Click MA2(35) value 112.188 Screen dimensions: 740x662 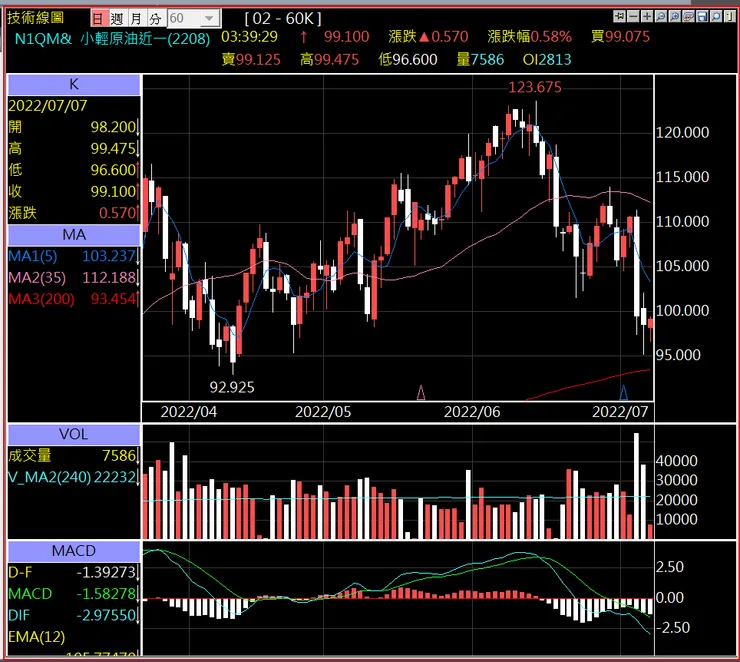(x=109, y=277)
